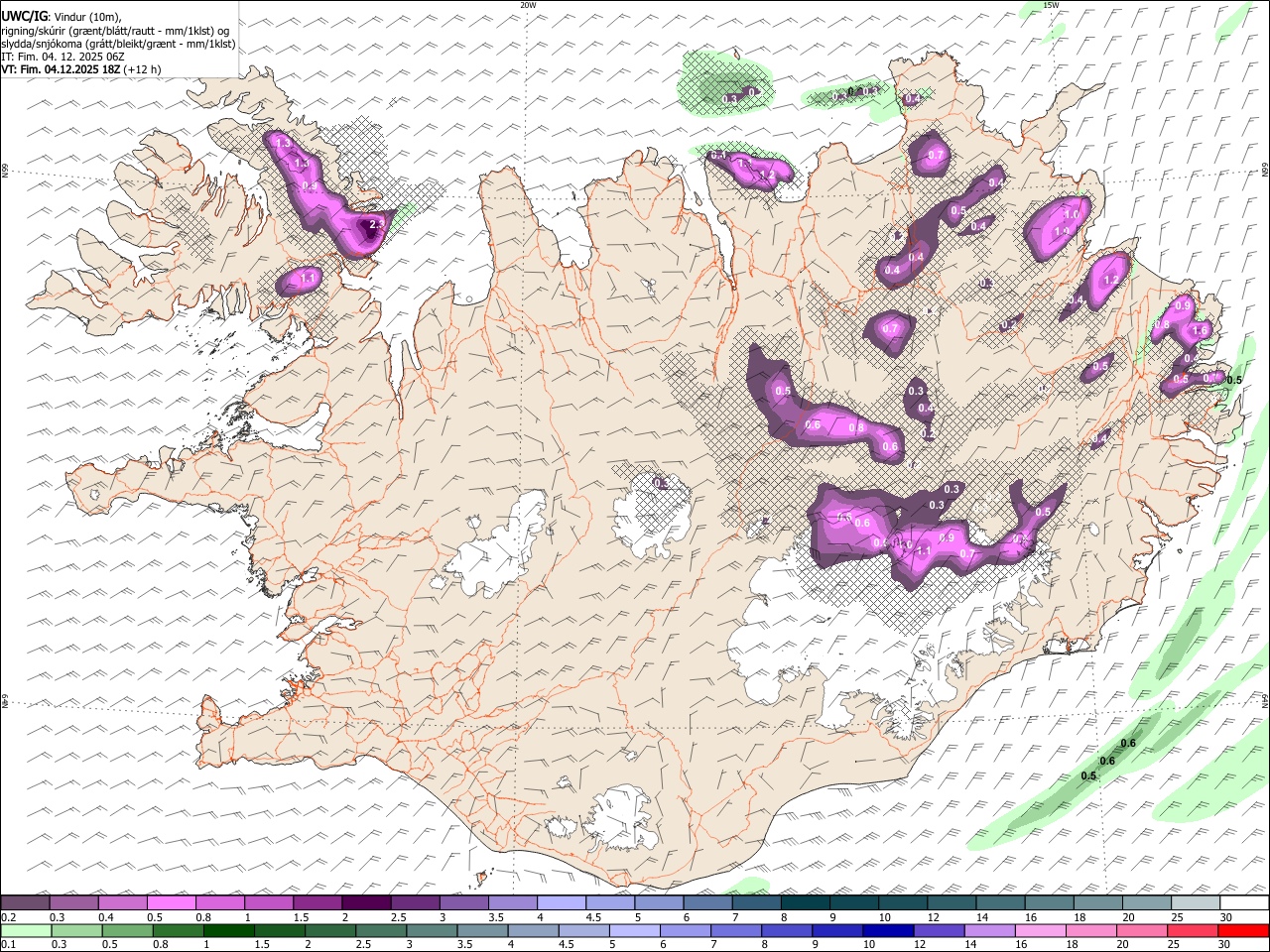1270x952 pixels.
Task: Select the violet 14 swatch in the lower legend
Action: coord(990,930)
